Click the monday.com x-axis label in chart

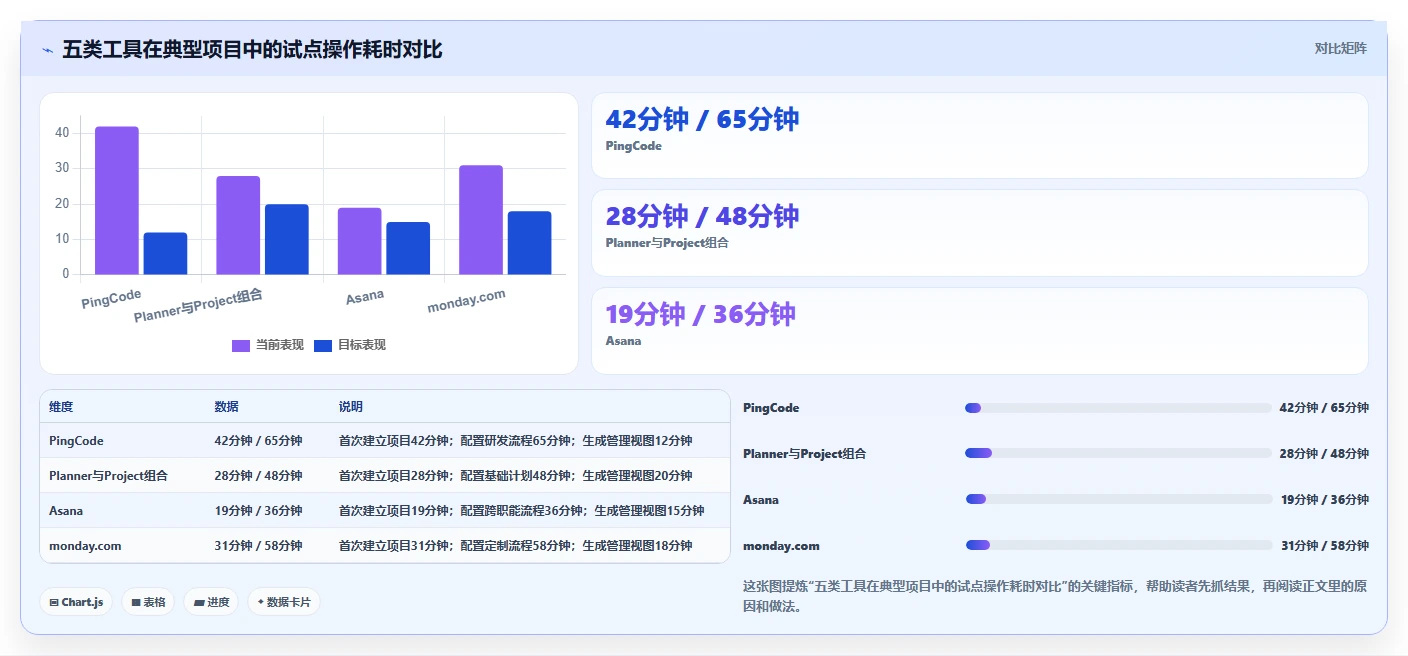[466, 301]
